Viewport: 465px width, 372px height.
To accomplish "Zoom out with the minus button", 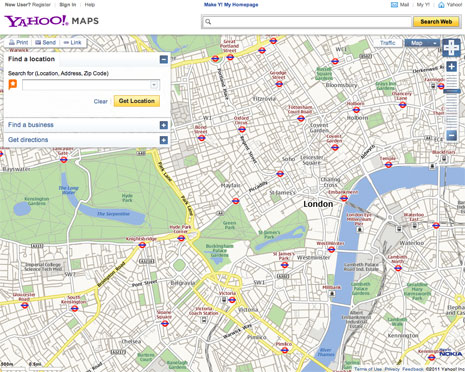I will (451, 135).
